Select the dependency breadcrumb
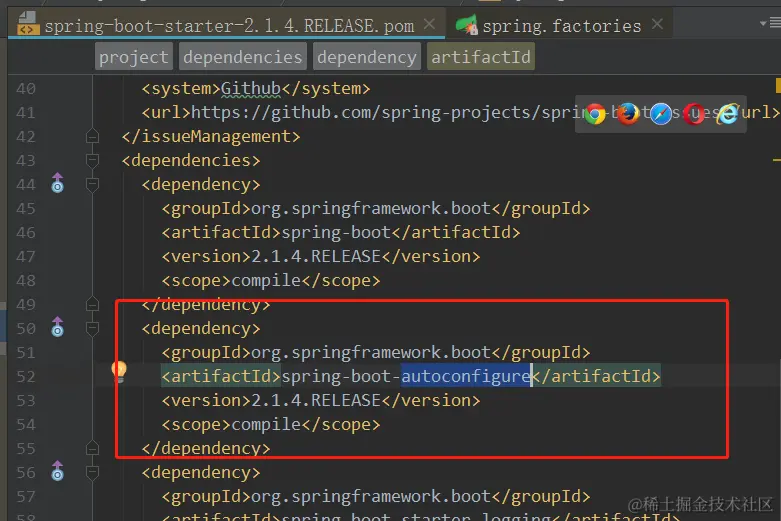This screenshot has height=521, width=781. coord(367,57)
